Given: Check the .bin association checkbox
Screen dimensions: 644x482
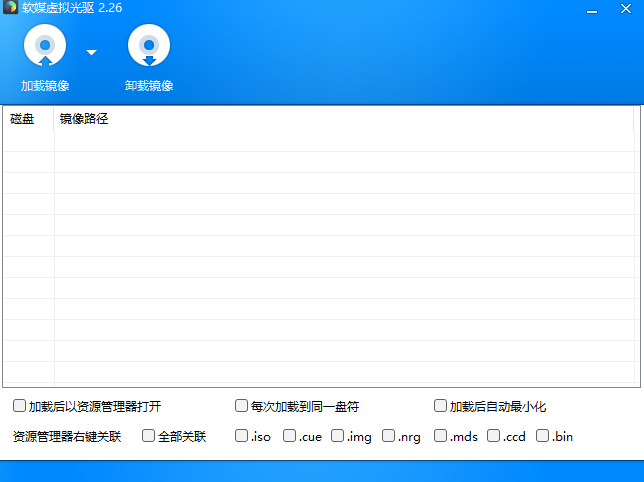Looking at the screenshot, I should coord(543,436).
